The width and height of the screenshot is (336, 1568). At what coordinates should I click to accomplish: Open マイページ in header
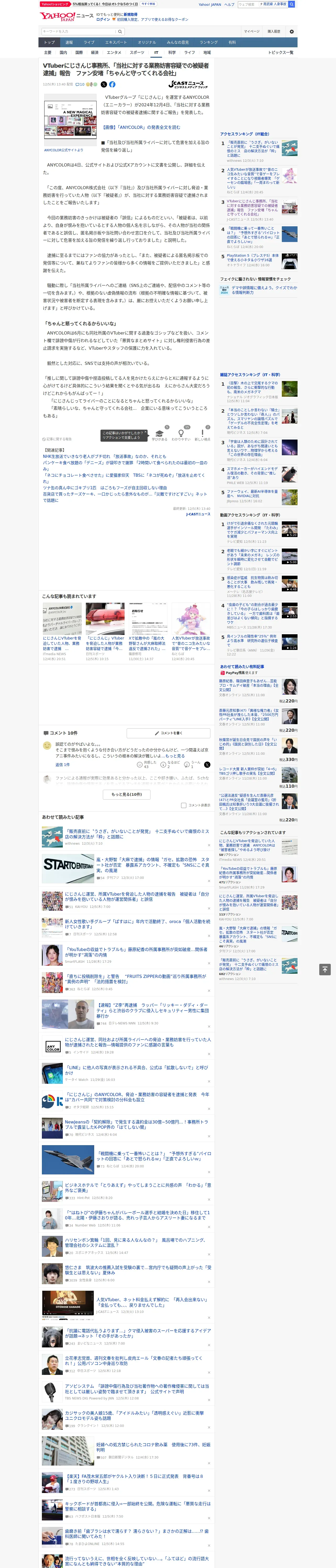[x=251, y=32]
